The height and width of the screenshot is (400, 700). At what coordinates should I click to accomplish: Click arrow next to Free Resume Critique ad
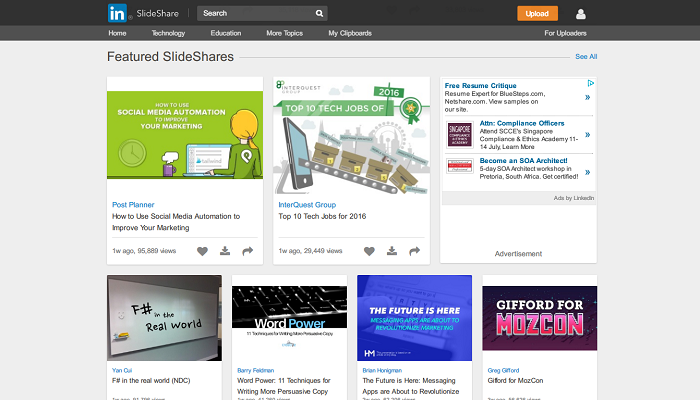pyautogui.click(x=588, y=97)
